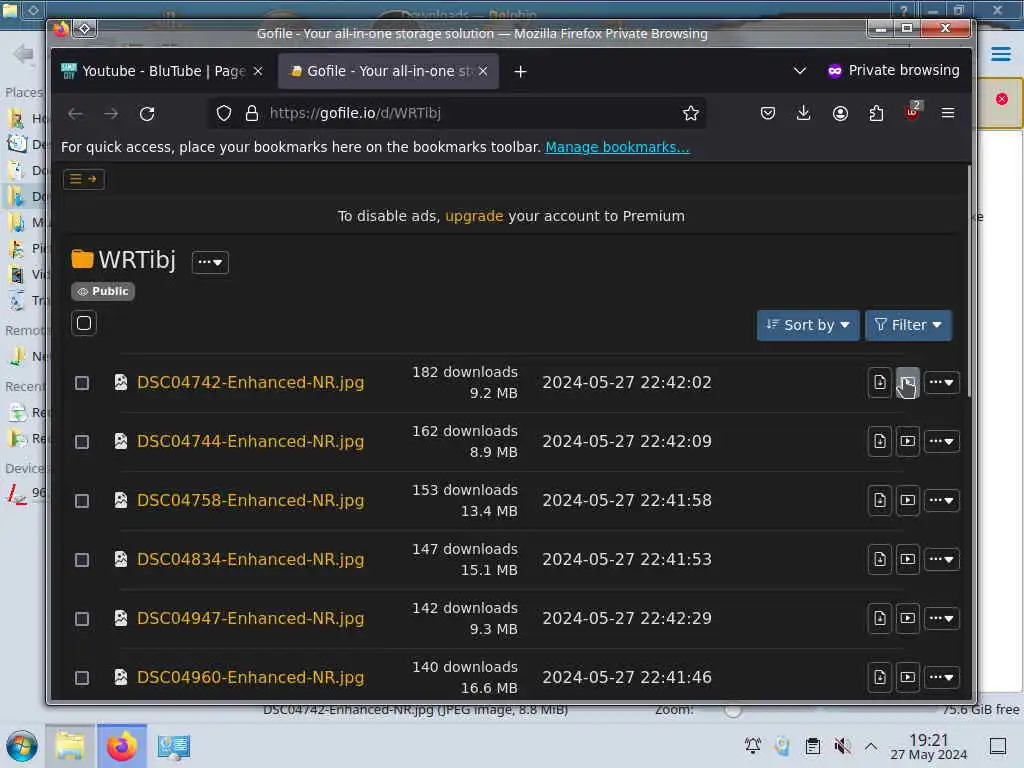Focus the gofile.io URL address bar
Screen dimensions: 1024x768
[x=457, y=114]
